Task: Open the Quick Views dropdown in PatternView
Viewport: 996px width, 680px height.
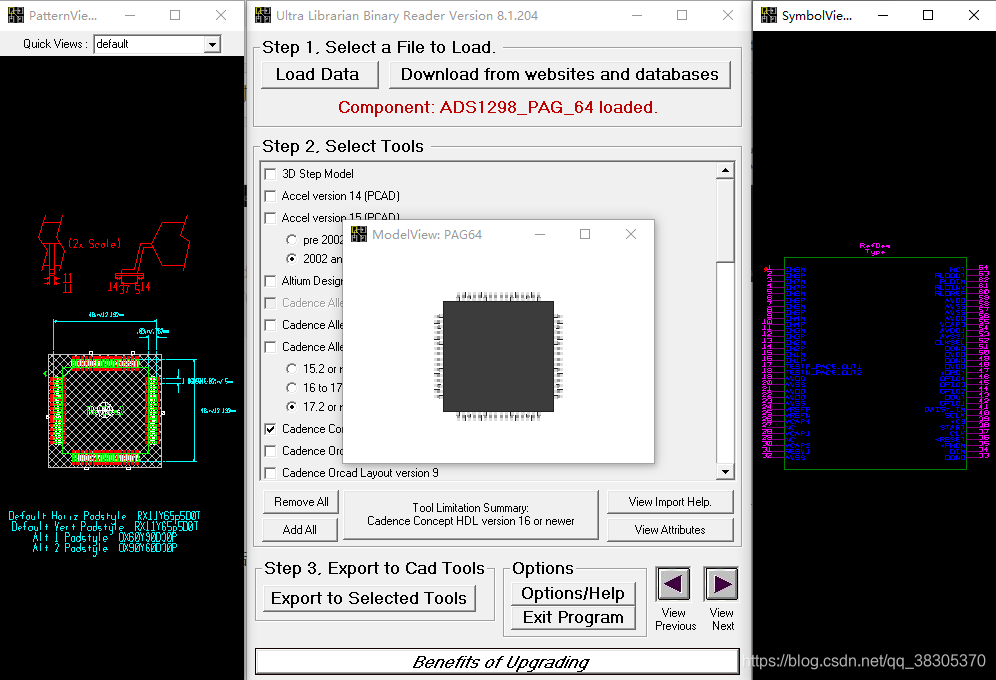Action: pyautogui.click(x=212, y=44)
